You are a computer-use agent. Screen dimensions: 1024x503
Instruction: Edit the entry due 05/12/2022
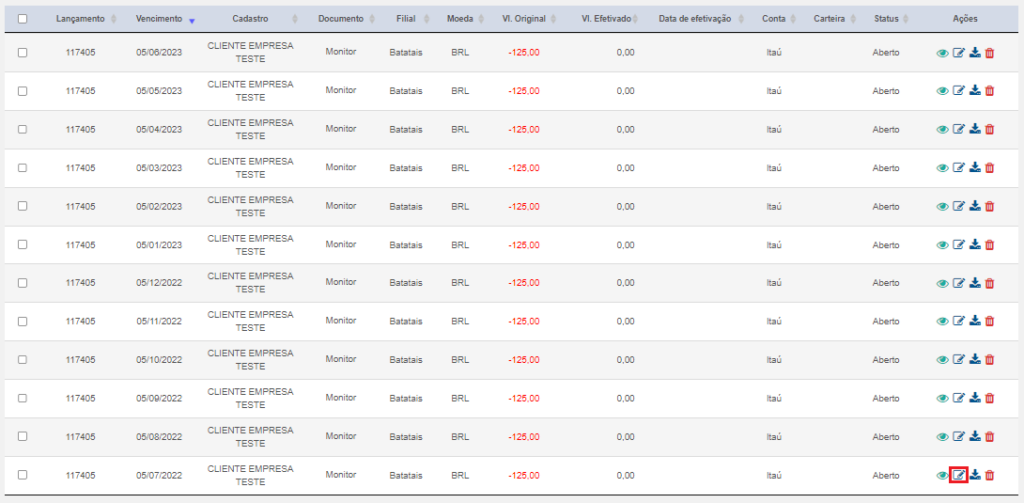(959, 284)
